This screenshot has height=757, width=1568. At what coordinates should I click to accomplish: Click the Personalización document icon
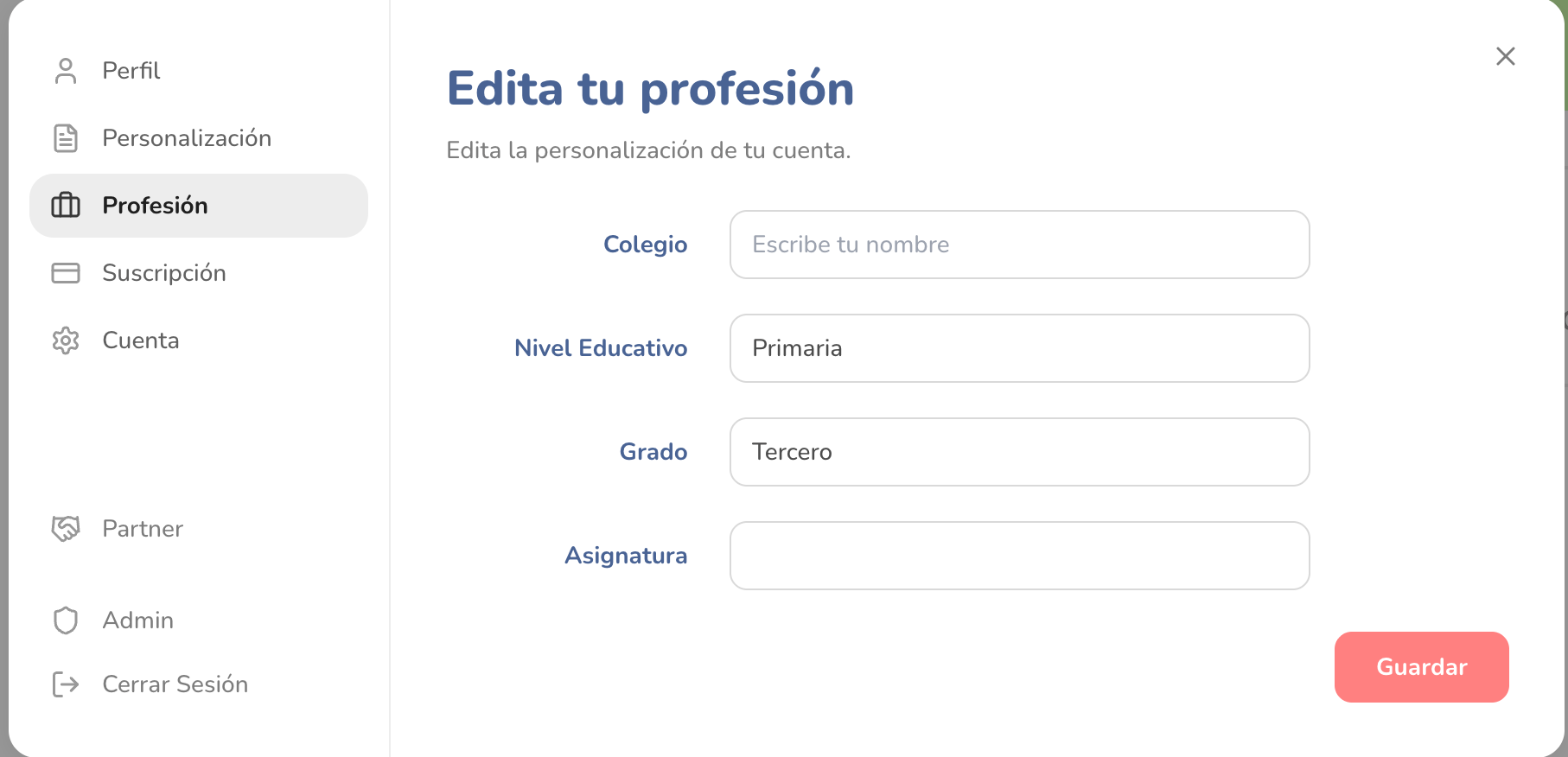(66, 138)
